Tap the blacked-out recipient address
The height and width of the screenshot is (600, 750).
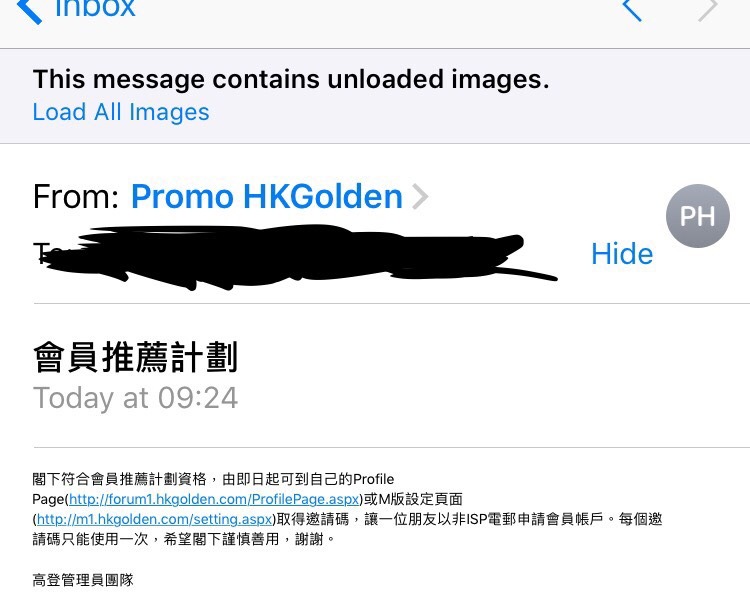(x=297, y=256)
